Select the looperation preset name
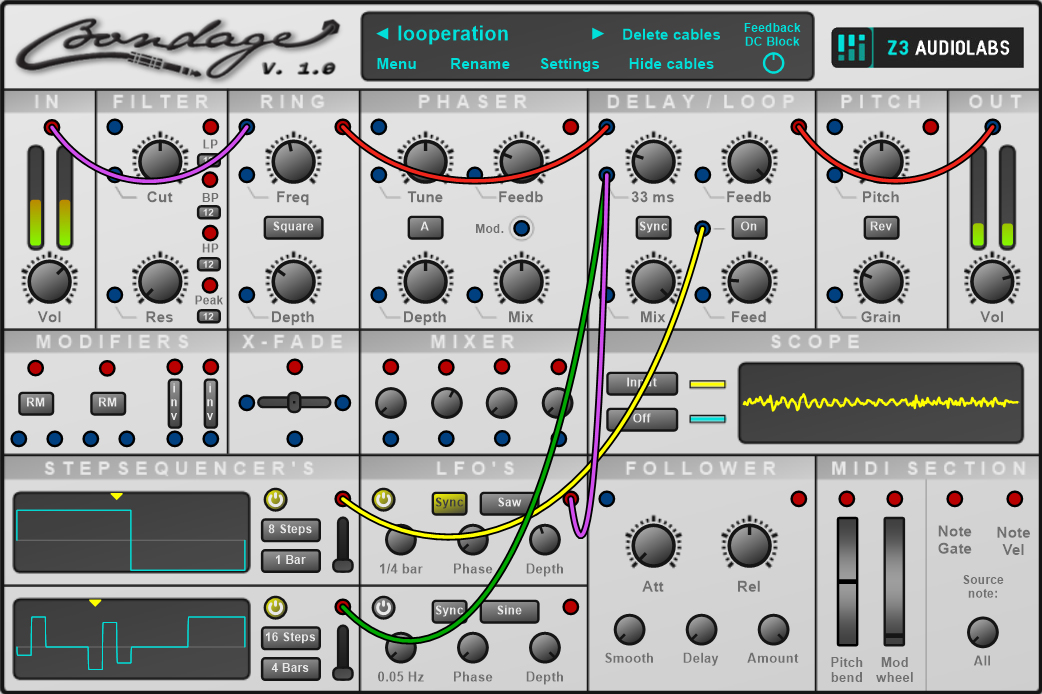This screenshot has width=1042, height=694. [x=453, y=33]
